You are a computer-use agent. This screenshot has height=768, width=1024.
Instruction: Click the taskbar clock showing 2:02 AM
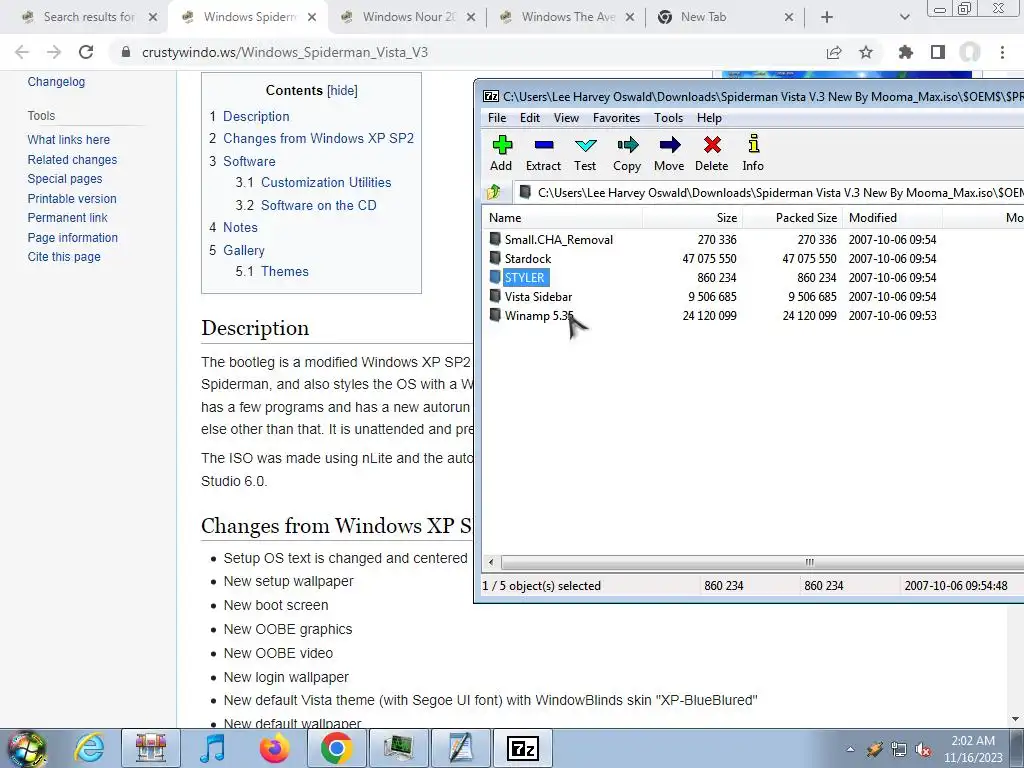click(973, 748)
